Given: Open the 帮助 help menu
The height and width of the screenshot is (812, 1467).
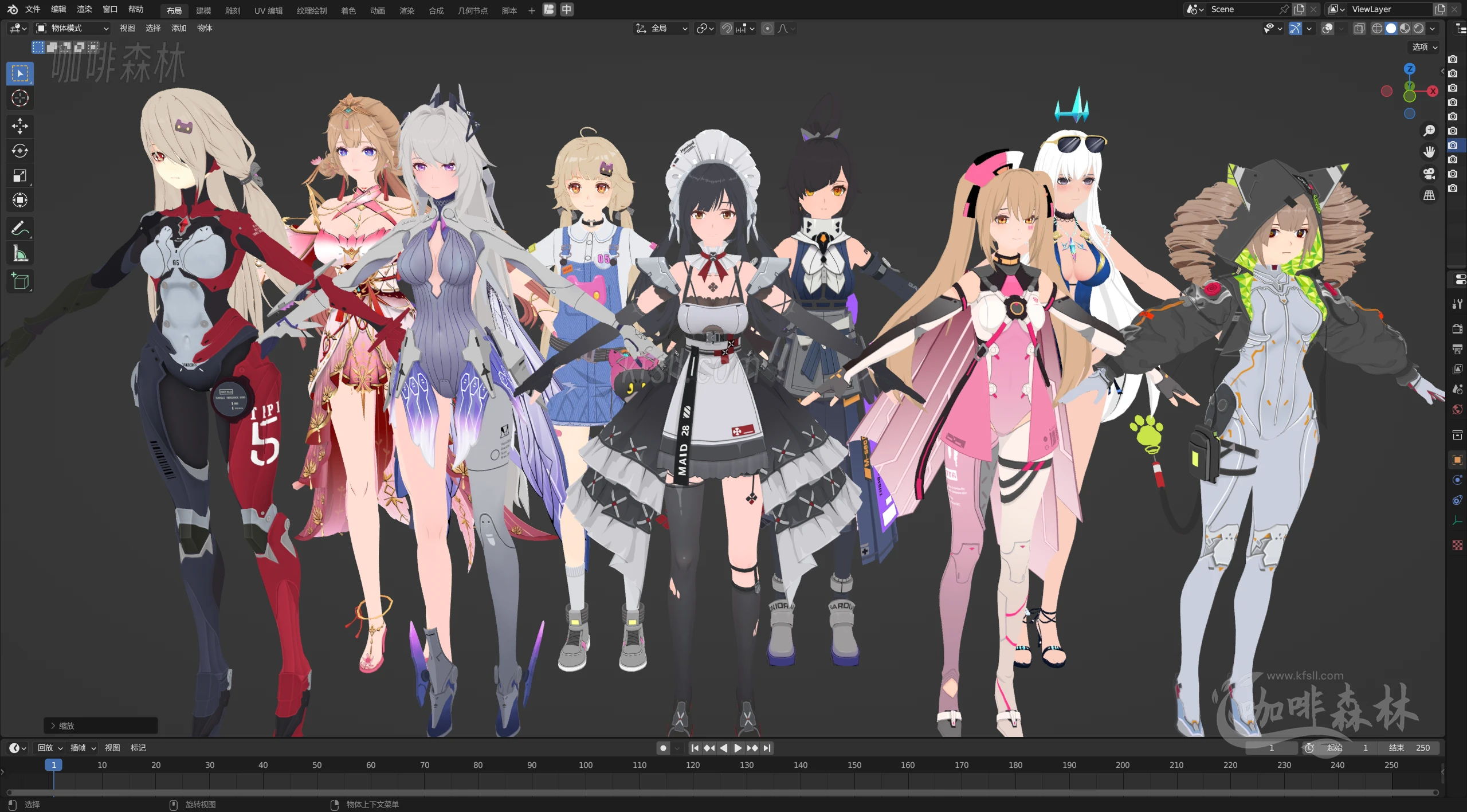Looking at the screenshot, I should pyautogui.click(x=136, y=9).
